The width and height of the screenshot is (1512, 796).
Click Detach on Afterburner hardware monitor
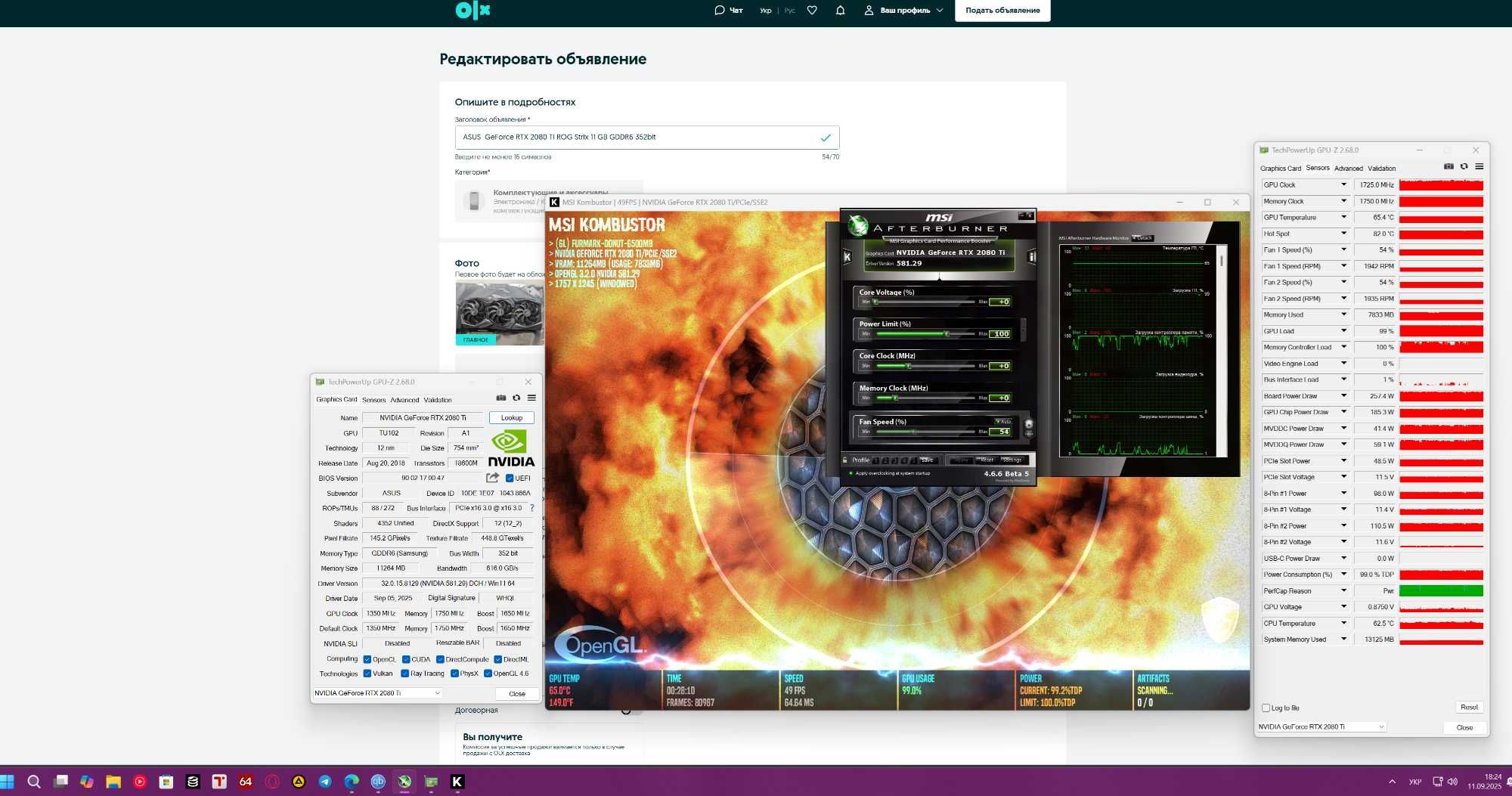coord(1143,238)
